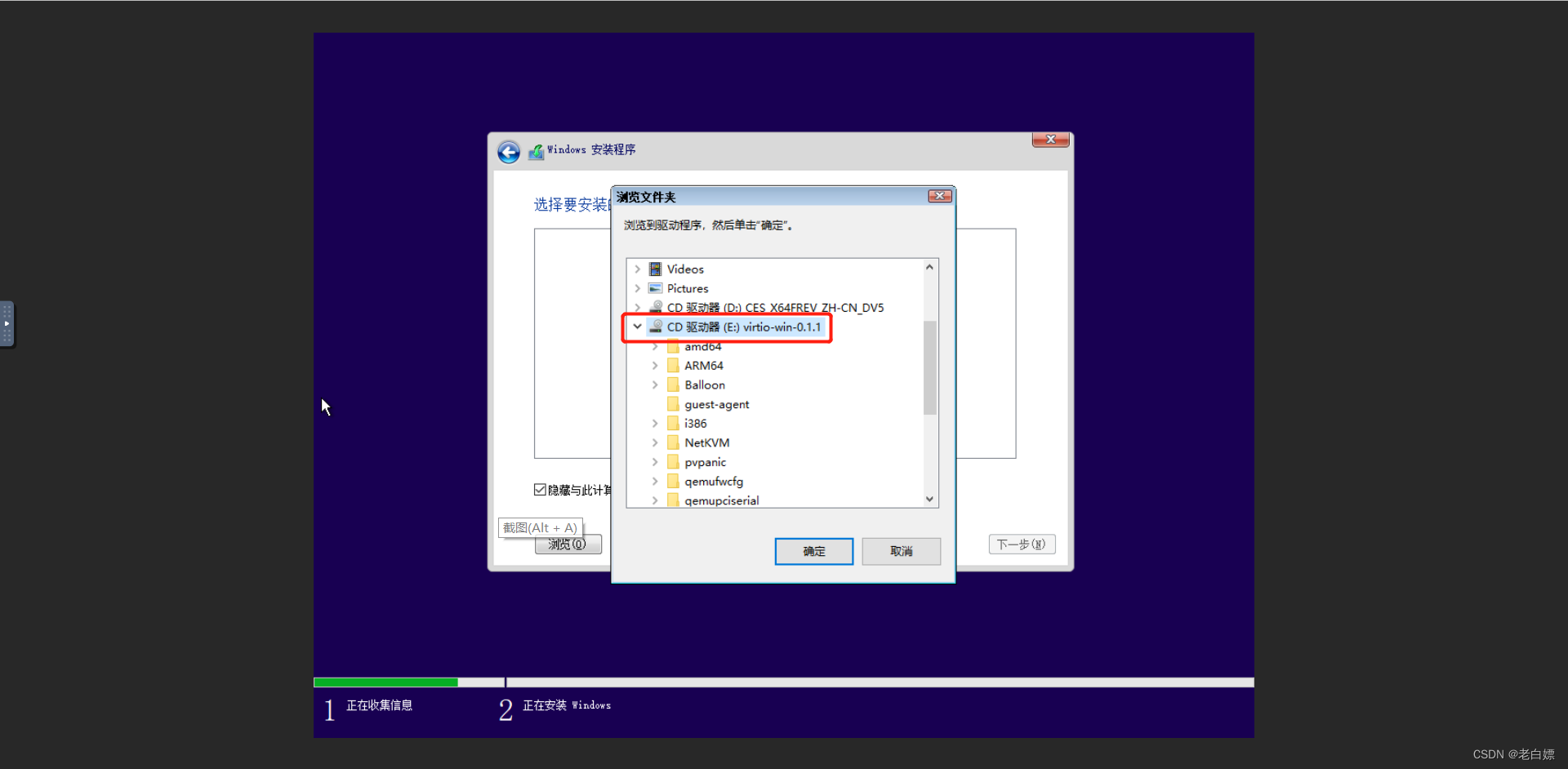Click the Balloon folder icon
This screenshot has width=1568, height=769.
pos(673,384)
